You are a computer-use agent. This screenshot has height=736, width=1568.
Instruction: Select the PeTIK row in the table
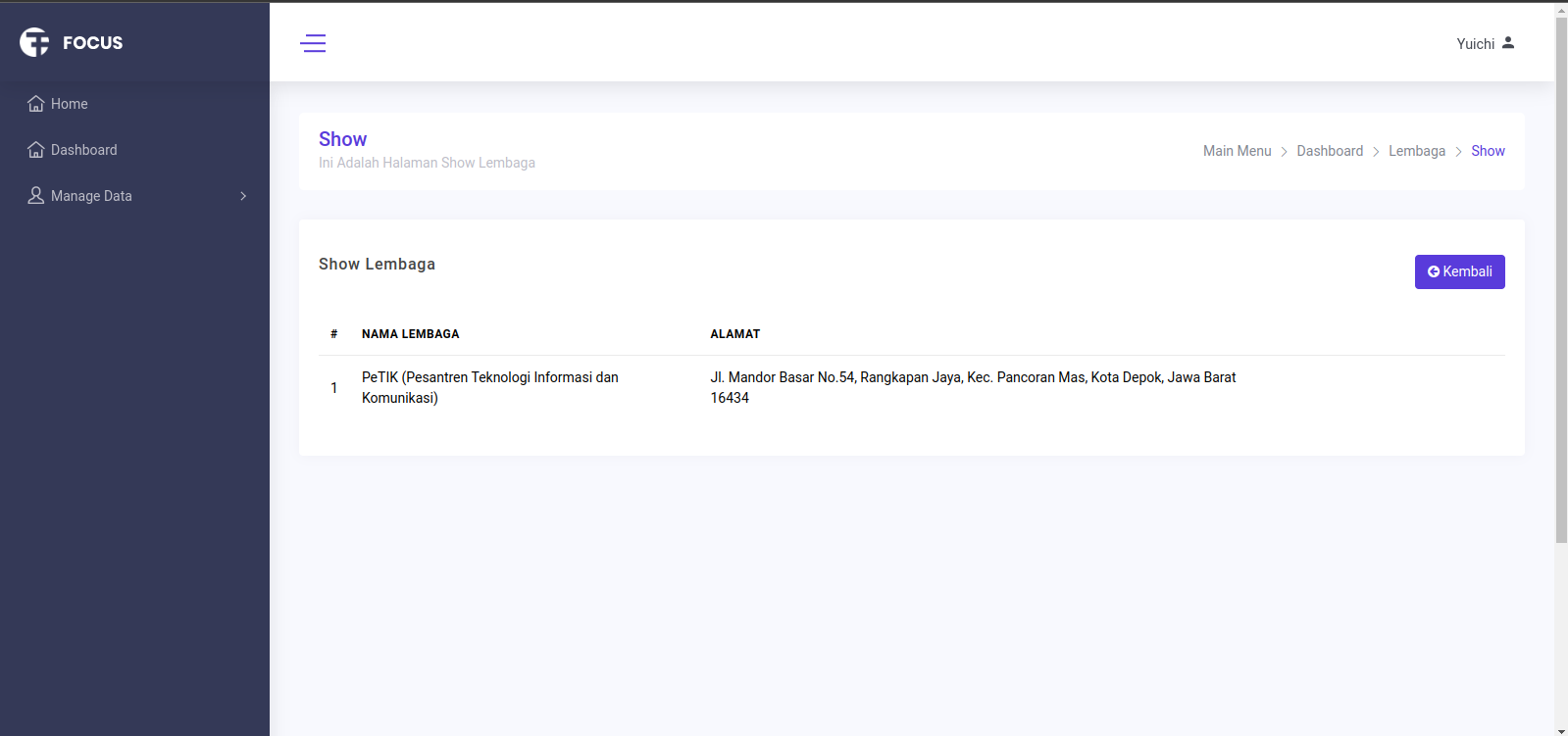(x=490, y=387)
